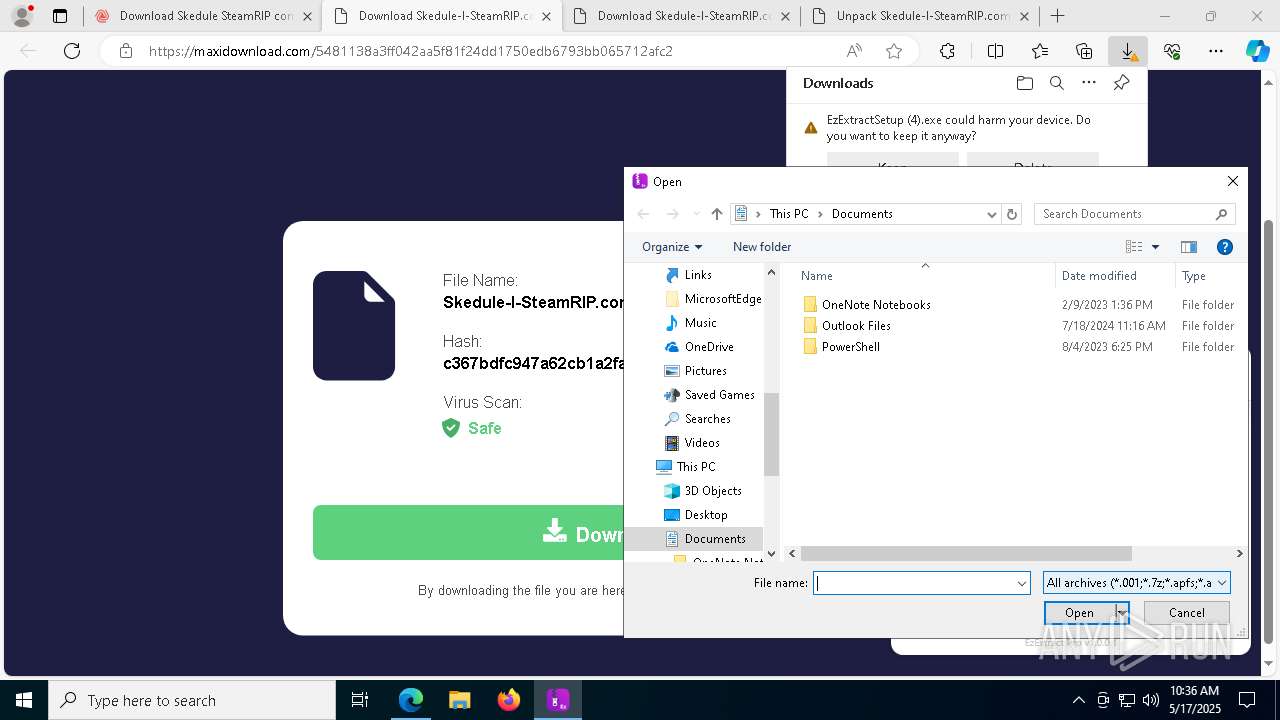Open the Copilot icon
Screen dimensions: 1280x720
[1257, 51]
